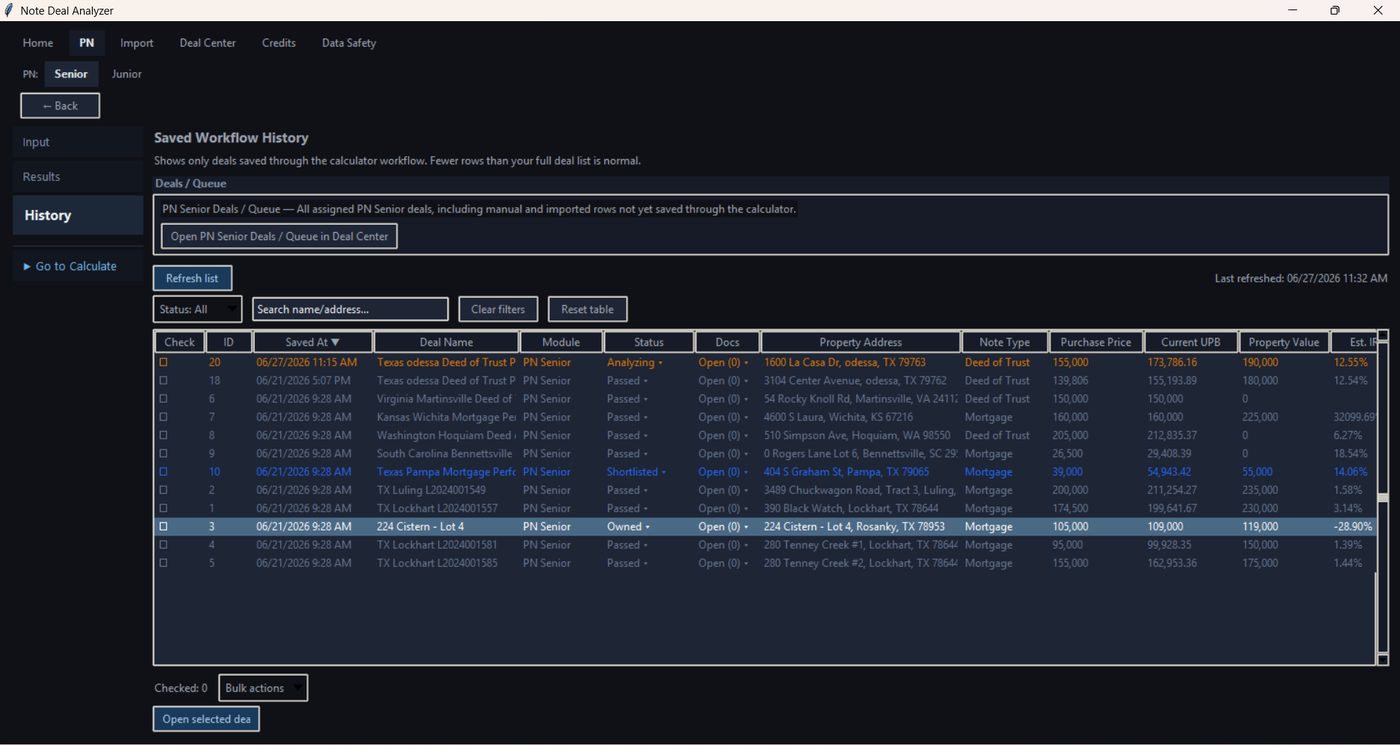This screenshot has width=1400, height=745.
Task: Click the 173,786.16 current UPB value
Action: point(1172,362)
